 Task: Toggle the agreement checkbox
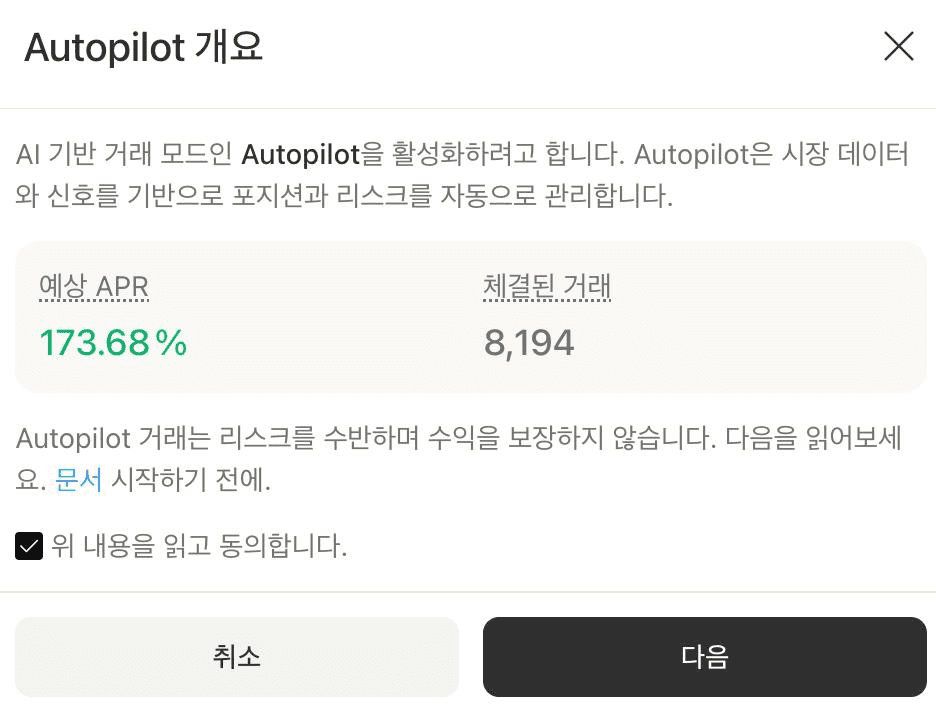coord(29,547)
